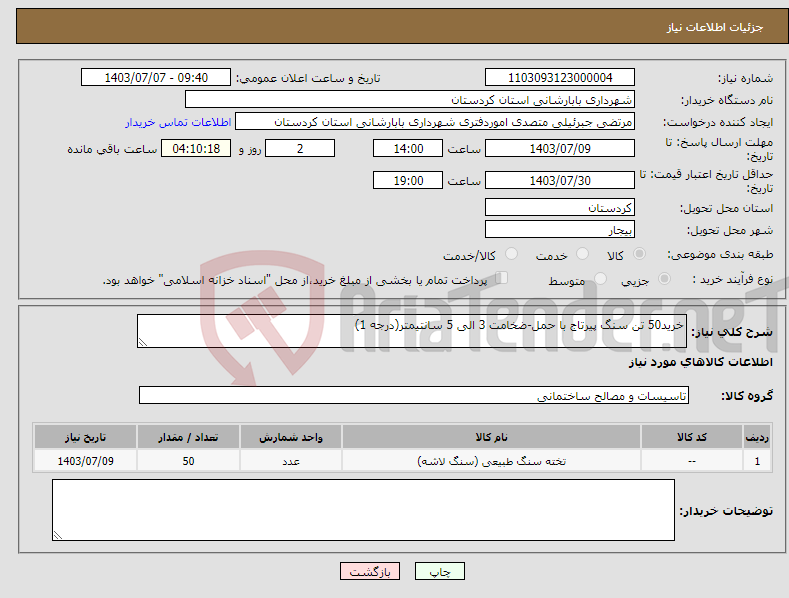789x598 pixels.
Task: Click the table date cell 1403/07/09
Action: coord(86,461)
